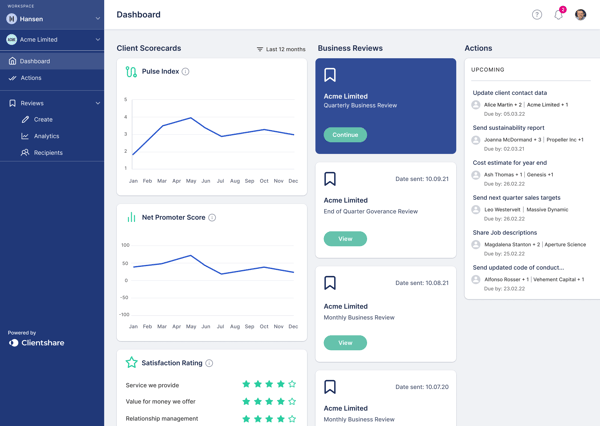Click bookmark icon on 10.09.21 review card
600x426 pixels.
tap(330, 179)
